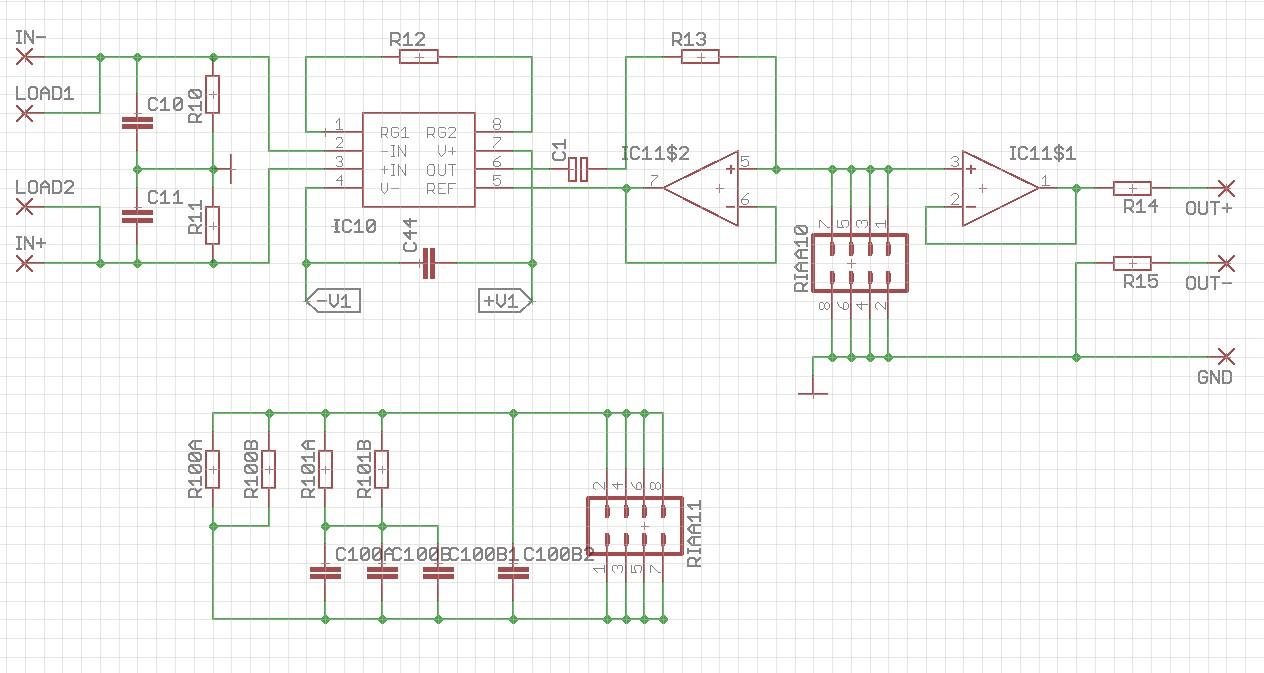Image resolution: width=1264 pixels, height=673 pixels.
Task: Click the LOAD2 label text
Action: pos(45,188)
